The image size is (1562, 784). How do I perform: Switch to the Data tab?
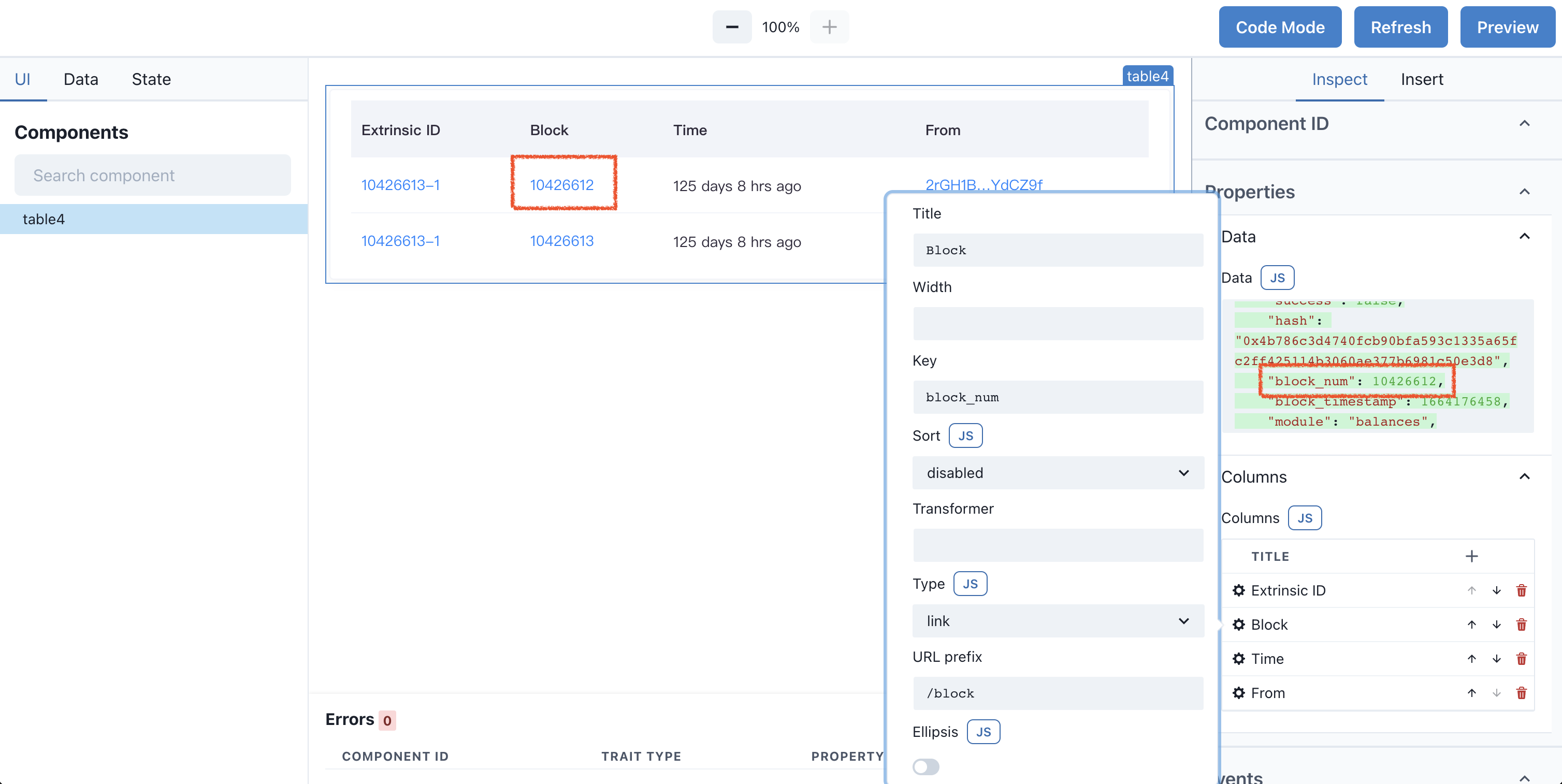pyautogui.click(x=81, y=79)
